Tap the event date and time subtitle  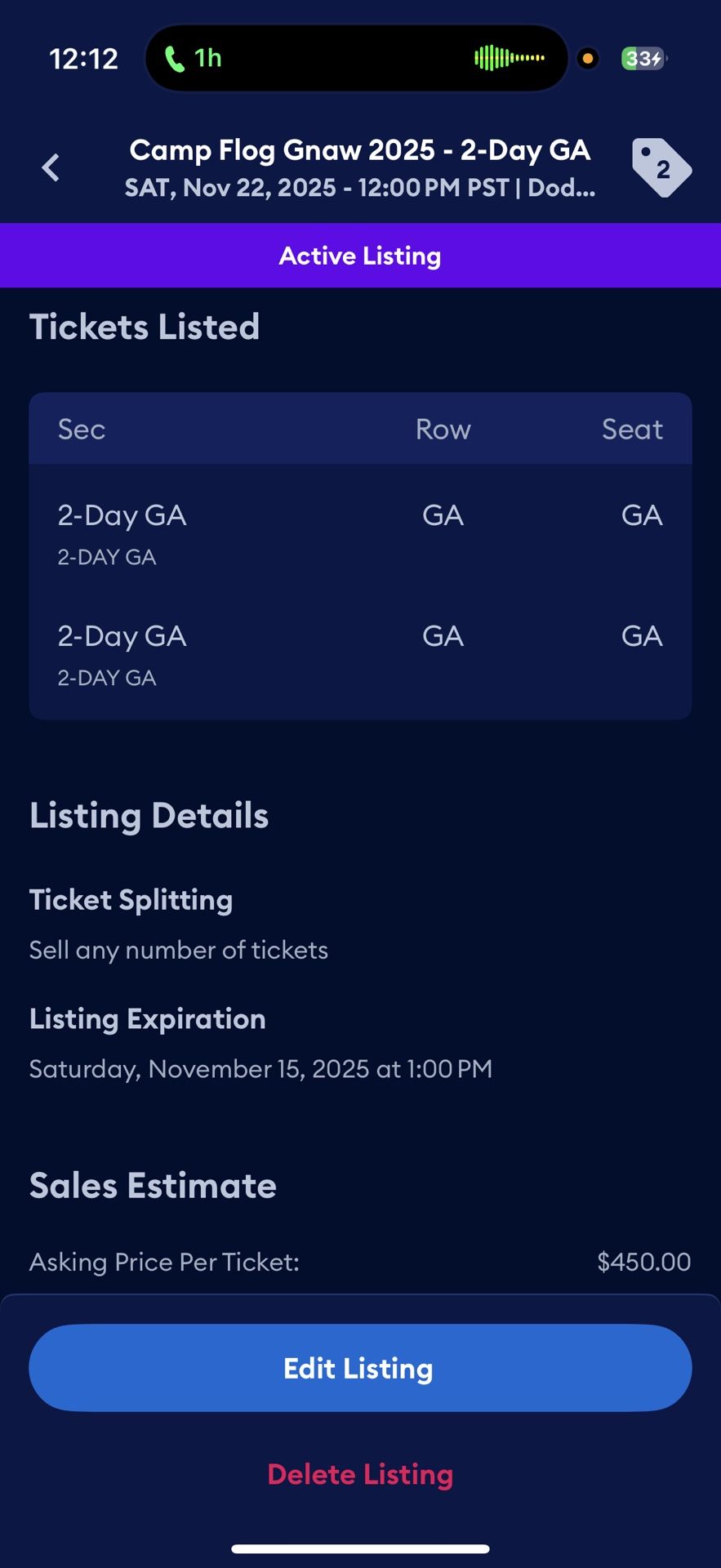pyautogui.click(x=360, y=188)
